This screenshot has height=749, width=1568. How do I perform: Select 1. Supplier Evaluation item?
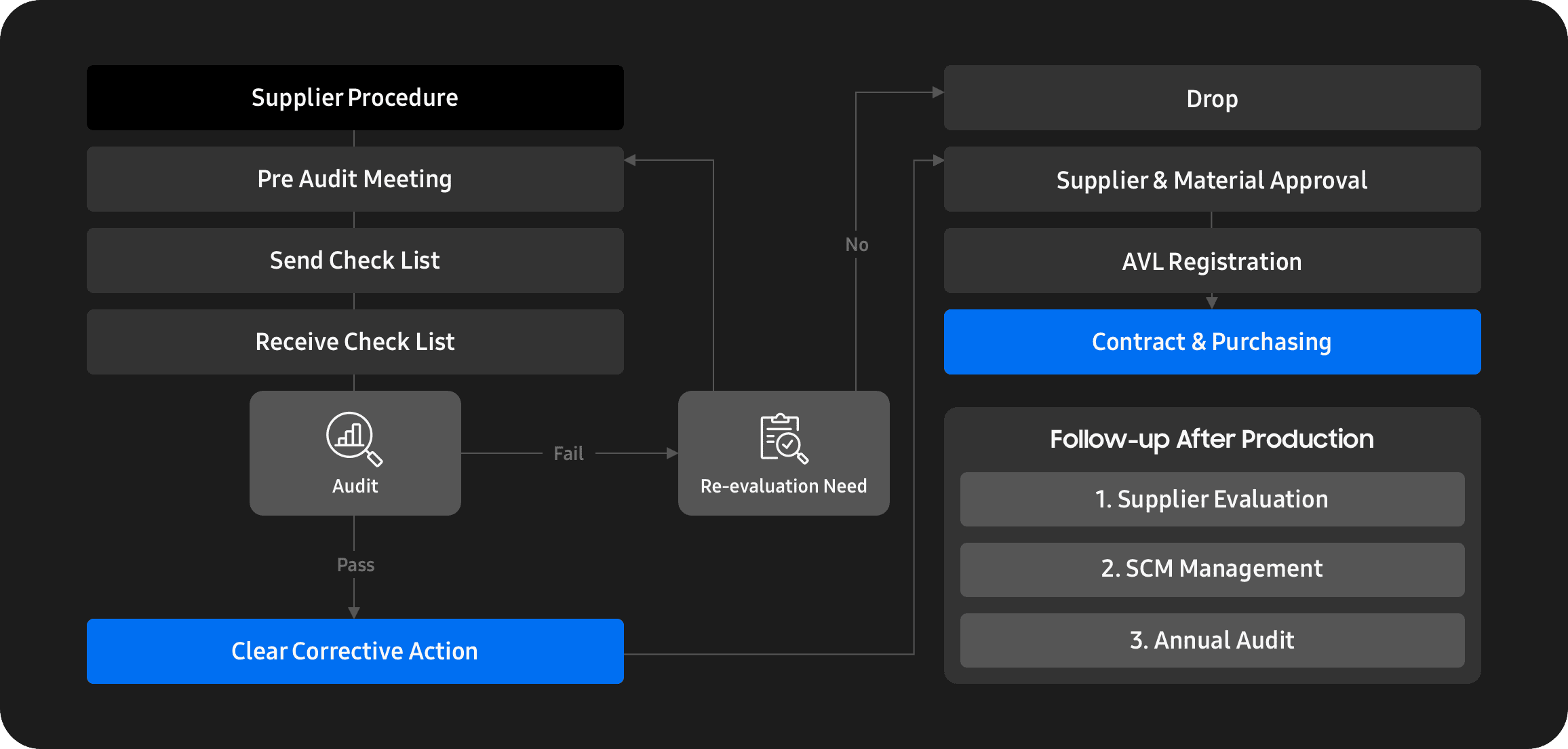pos(1213,499)
